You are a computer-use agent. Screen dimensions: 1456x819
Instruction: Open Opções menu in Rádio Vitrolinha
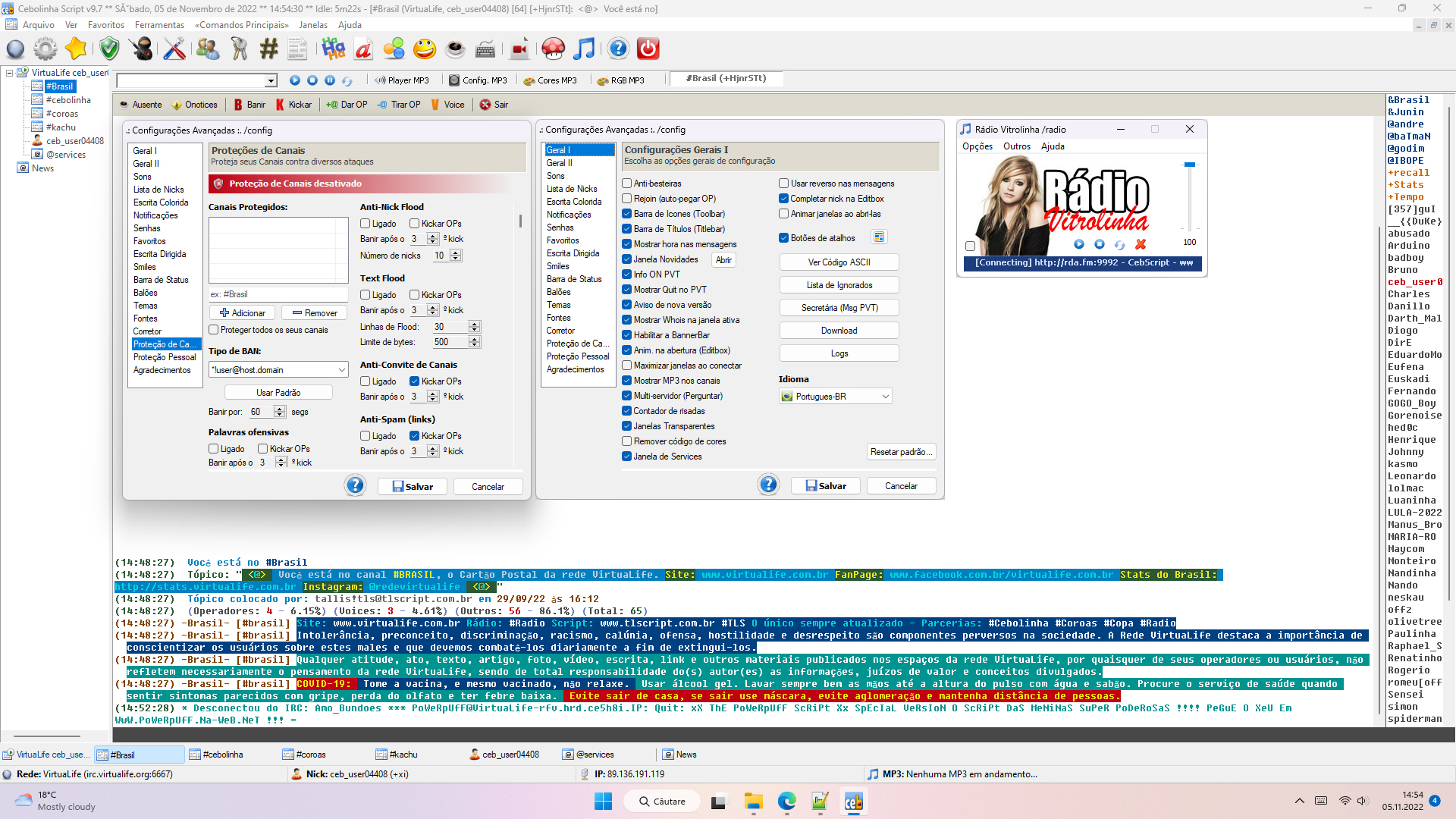pos(977,146)
